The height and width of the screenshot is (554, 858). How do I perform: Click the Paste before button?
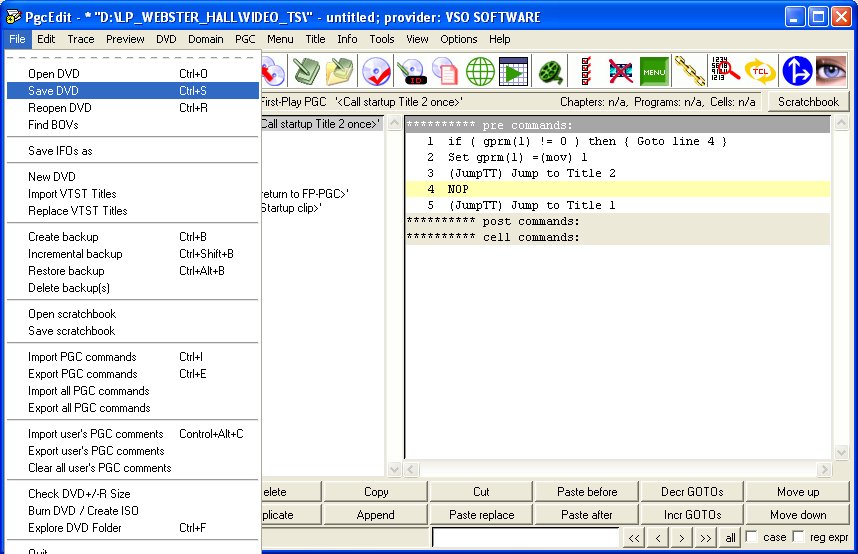pos(587,492)
